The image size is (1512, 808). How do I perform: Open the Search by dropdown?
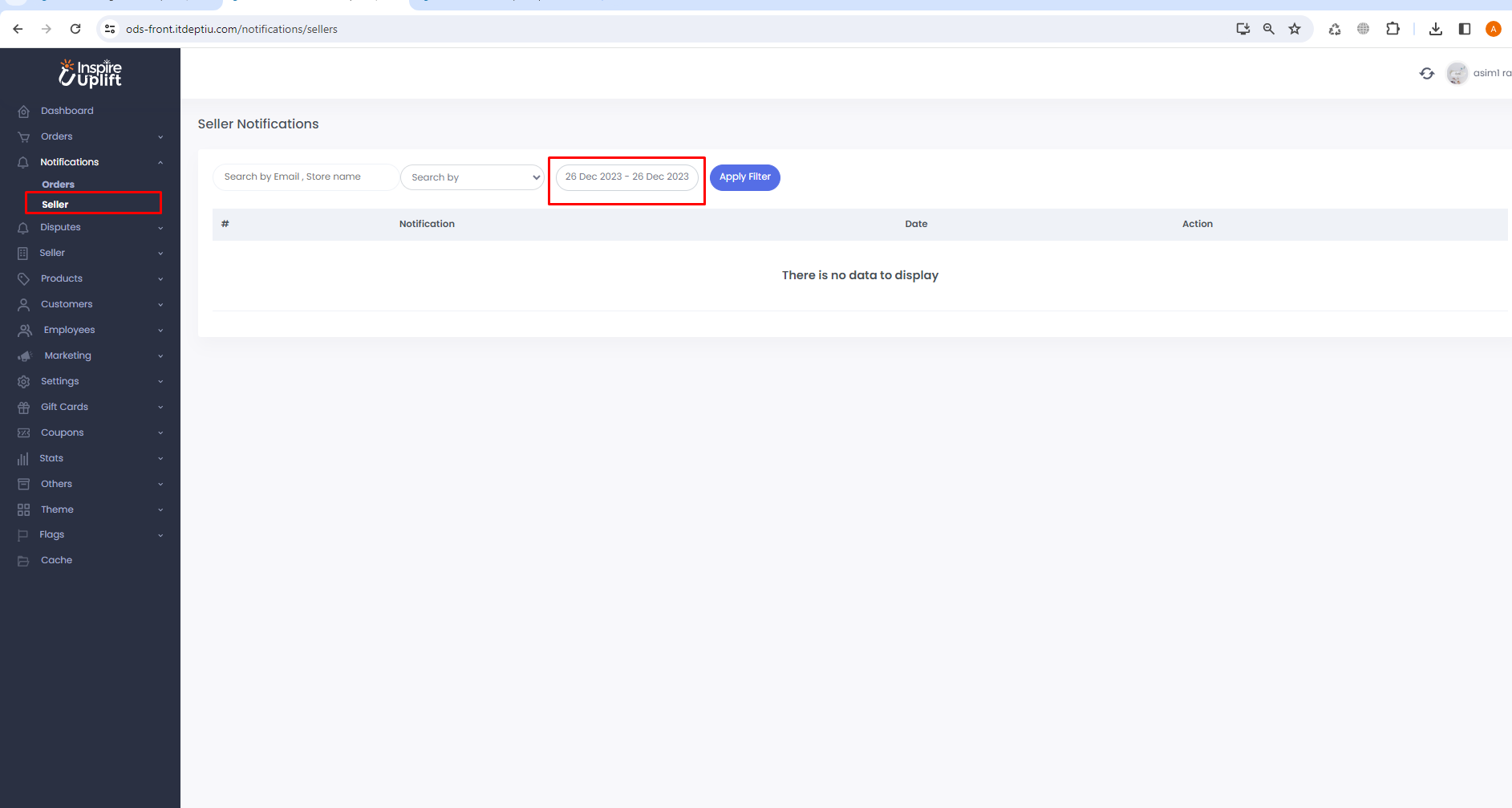click(472, 177)
